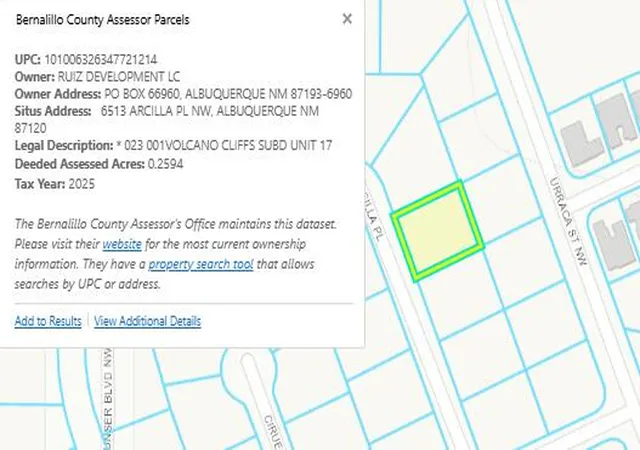640x450 pixels.
Task: Click the owner address PO BOX 66960
Action: click(142, 94)
